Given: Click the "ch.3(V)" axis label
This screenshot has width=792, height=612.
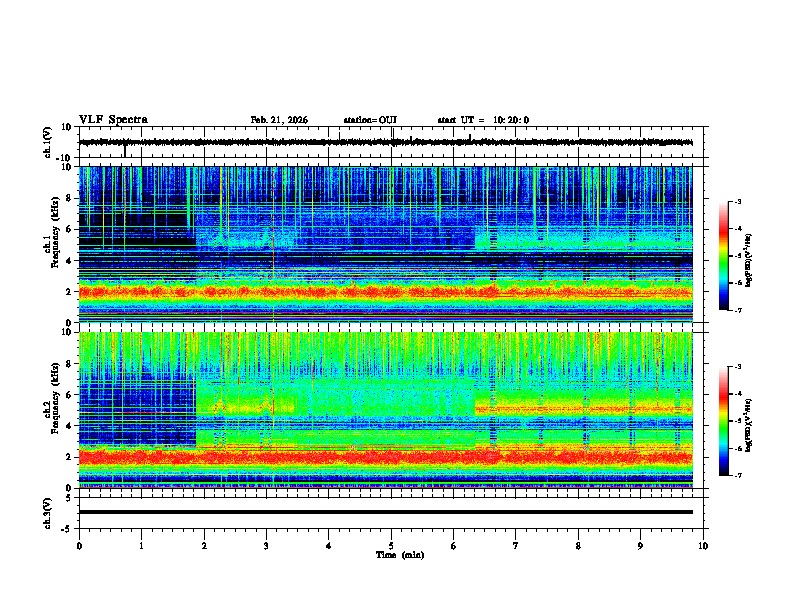Looking at the screenshot, I should [47, 513].
